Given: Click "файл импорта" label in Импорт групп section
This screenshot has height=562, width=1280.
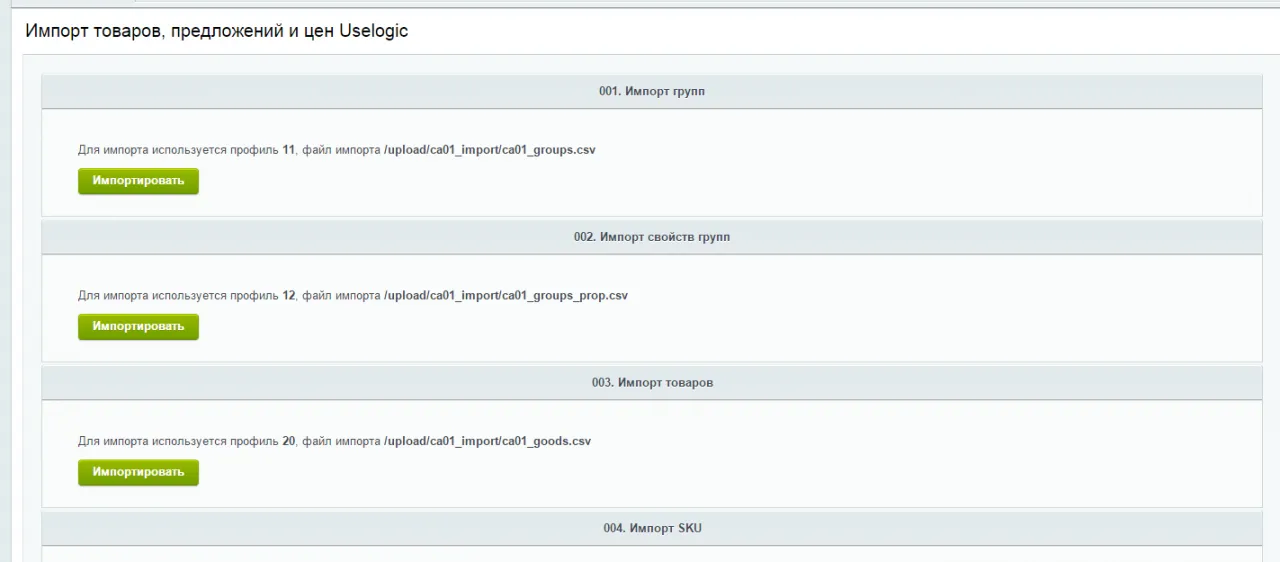Looking at the screenshot, I should [x=341, y=150].
